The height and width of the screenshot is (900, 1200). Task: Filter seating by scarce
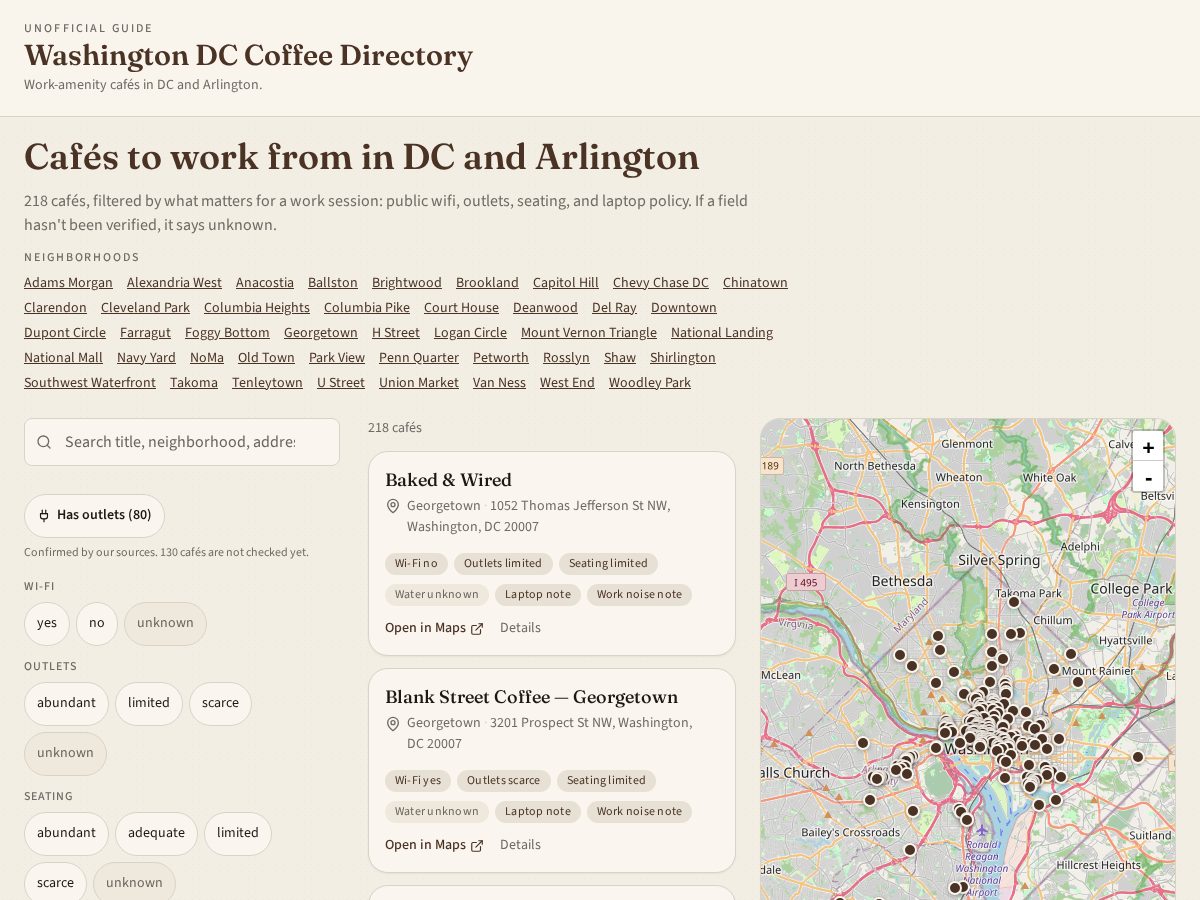pyautogui.click(x=55, y=882)
